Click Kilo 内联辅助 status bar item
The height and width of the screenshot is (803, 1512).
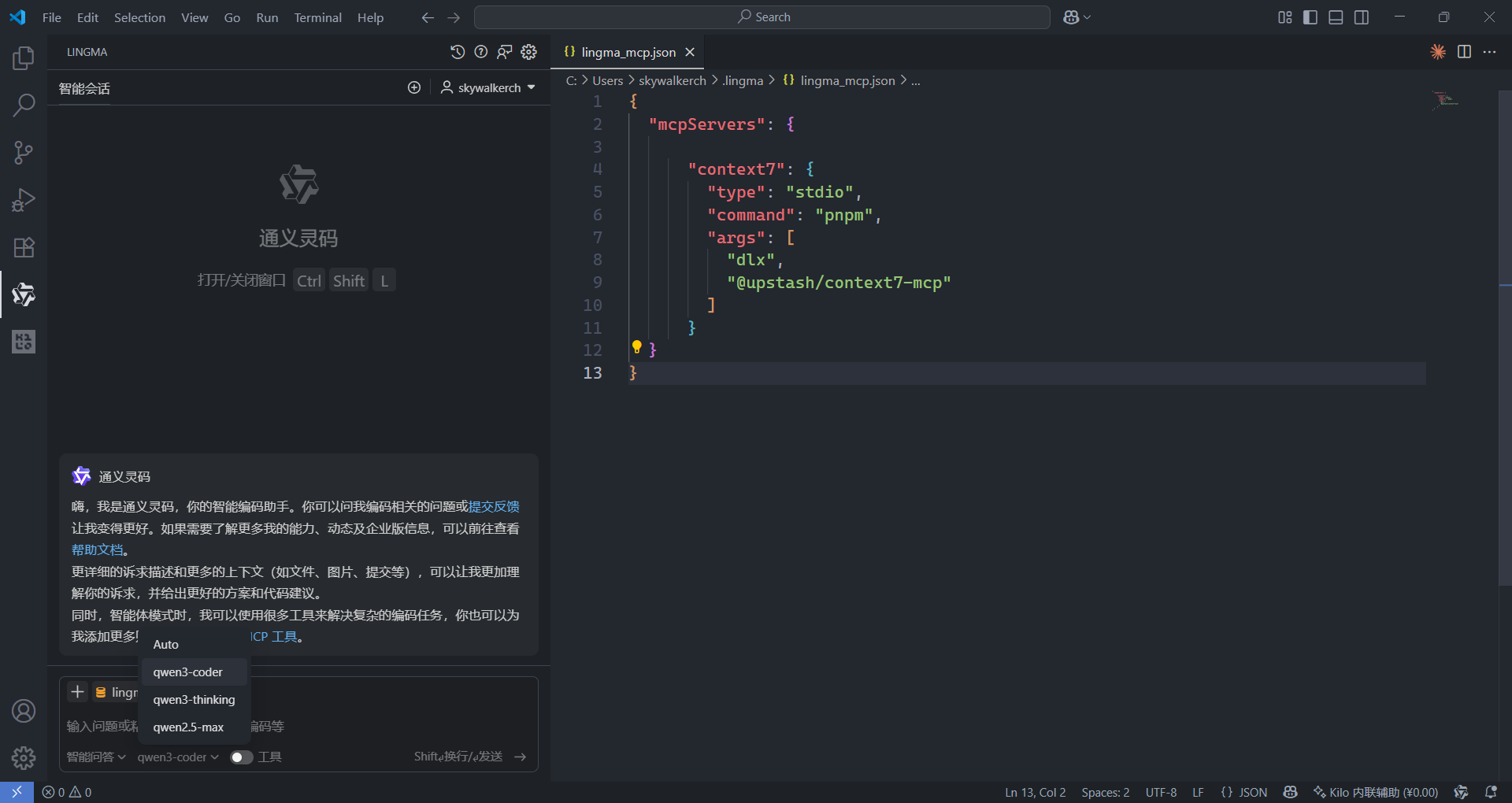[x=1375, y=792]
